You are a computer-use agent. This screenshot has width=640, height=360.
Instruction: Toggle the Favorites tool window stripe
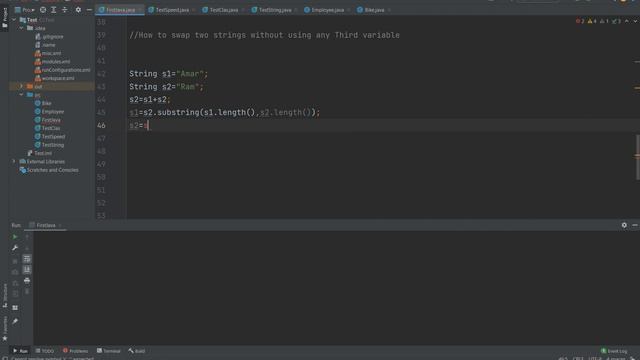coord(4,329)
